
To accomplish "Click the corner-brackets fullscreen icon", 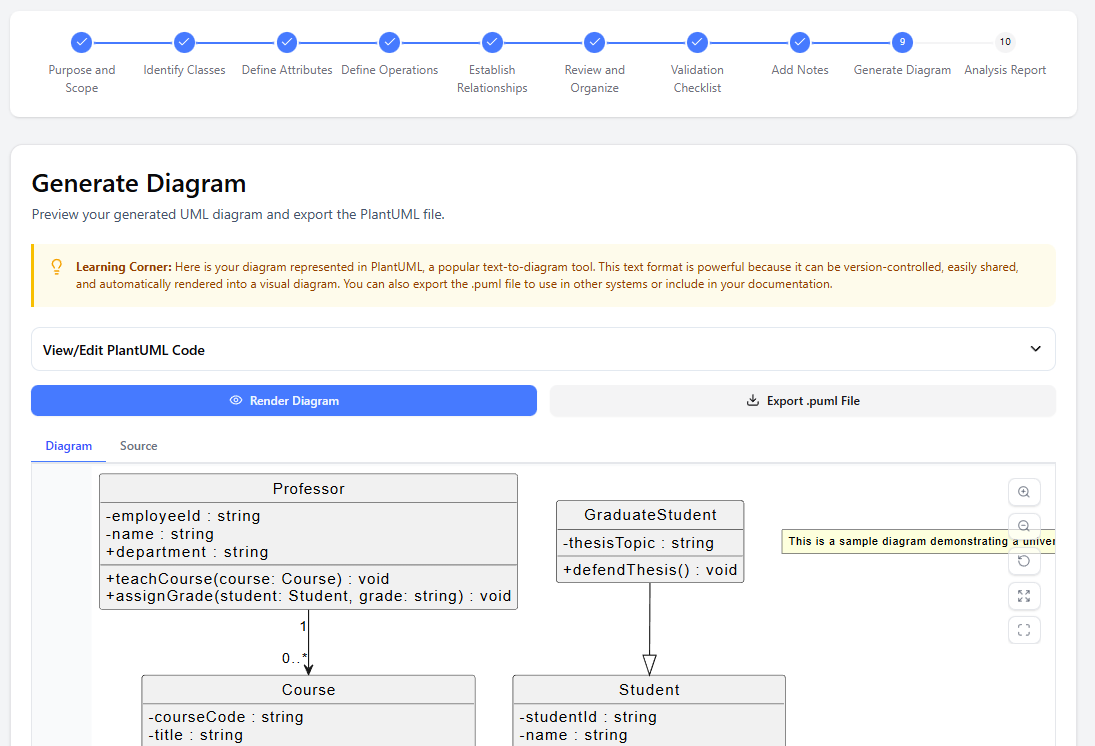I will [x=1024, y=630].
